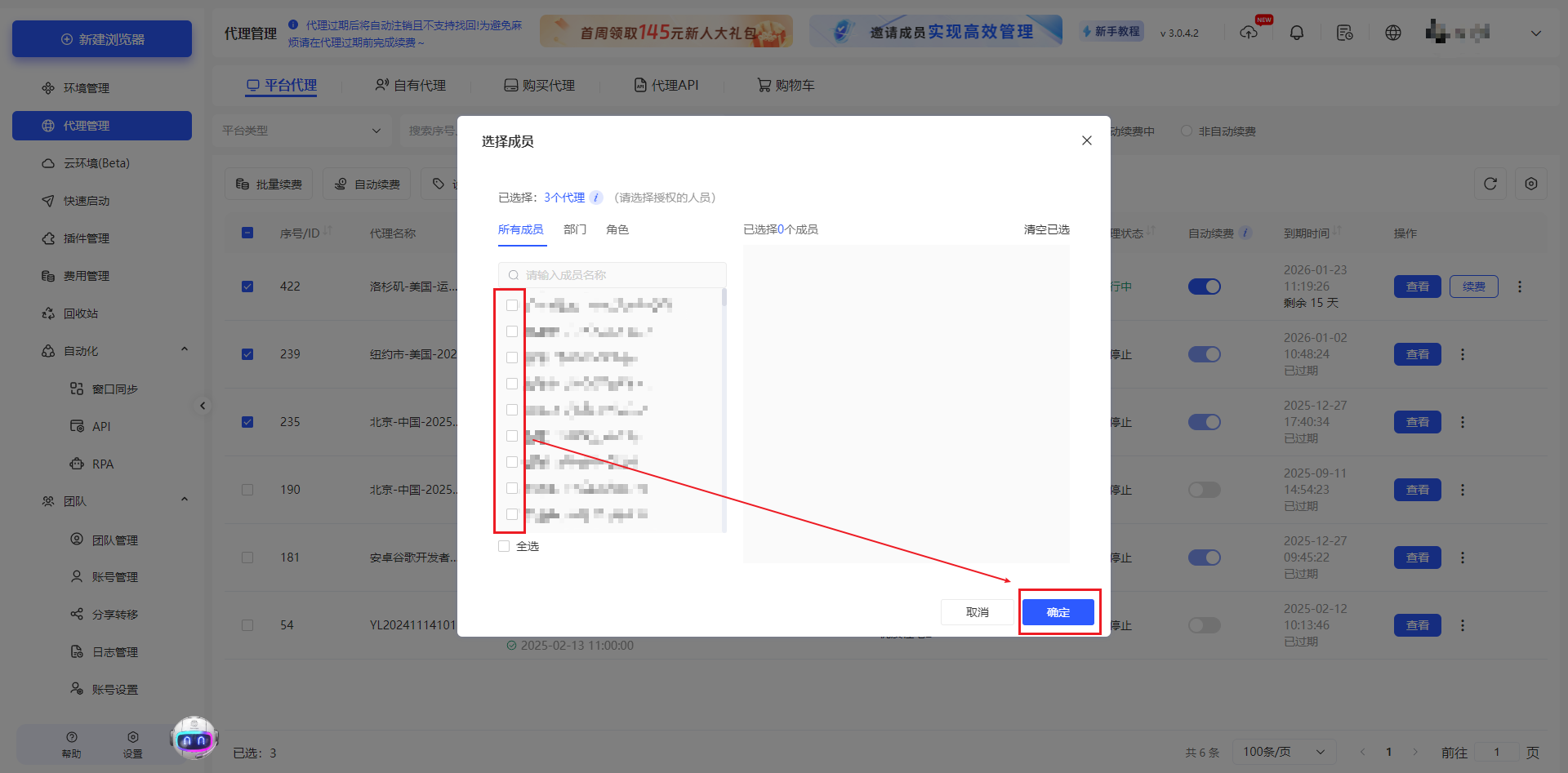Click the notification bell icon
The image size is (1568, 773).
[x=1297, y=32]
